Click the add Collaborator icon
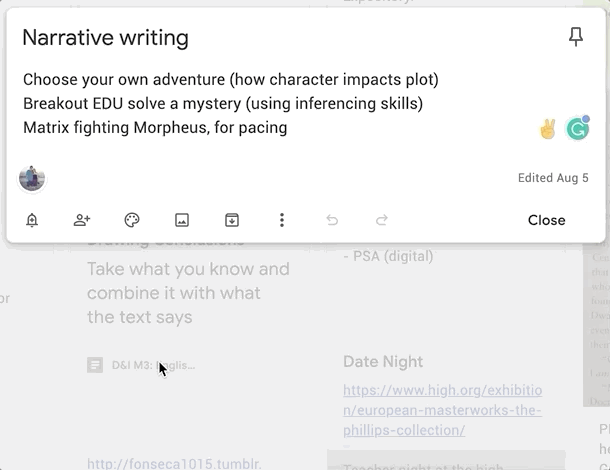610x470 pixels. [x=82, y=220]
